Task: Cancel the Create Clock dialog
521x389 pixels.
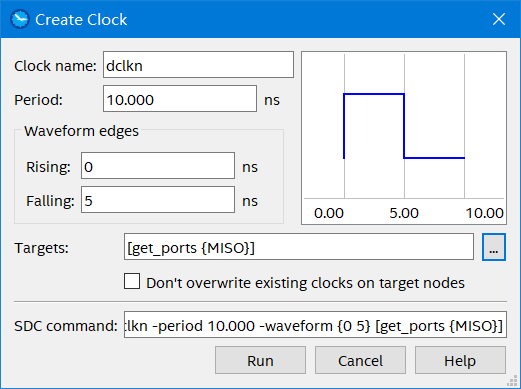Action: coord(360,360)
